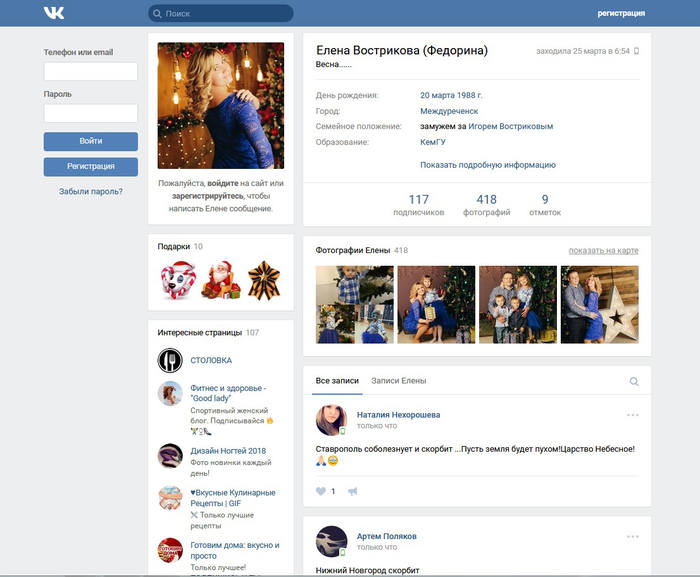
Task: Click the войдите link under profile photo
Action: coord(223,183)
